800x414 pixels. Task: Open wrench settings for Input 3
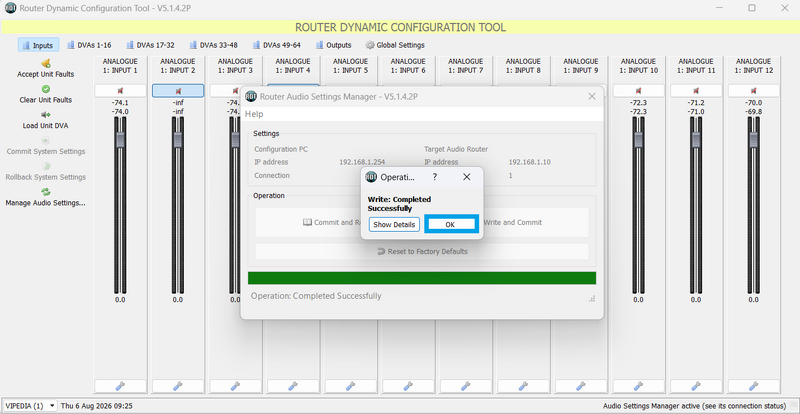(x=236, y=386)
